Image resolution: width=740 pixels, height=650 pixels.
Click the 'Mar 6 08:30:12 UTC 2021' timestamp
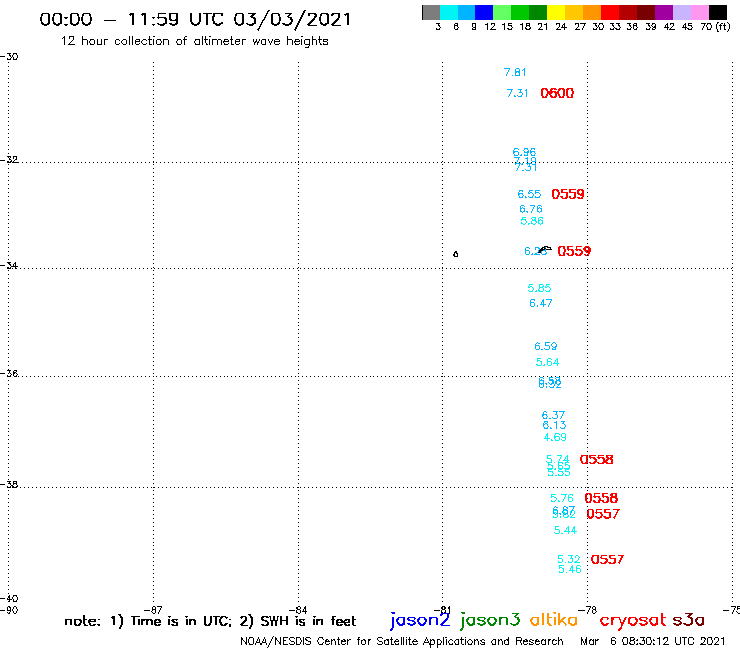coord(652,641)
